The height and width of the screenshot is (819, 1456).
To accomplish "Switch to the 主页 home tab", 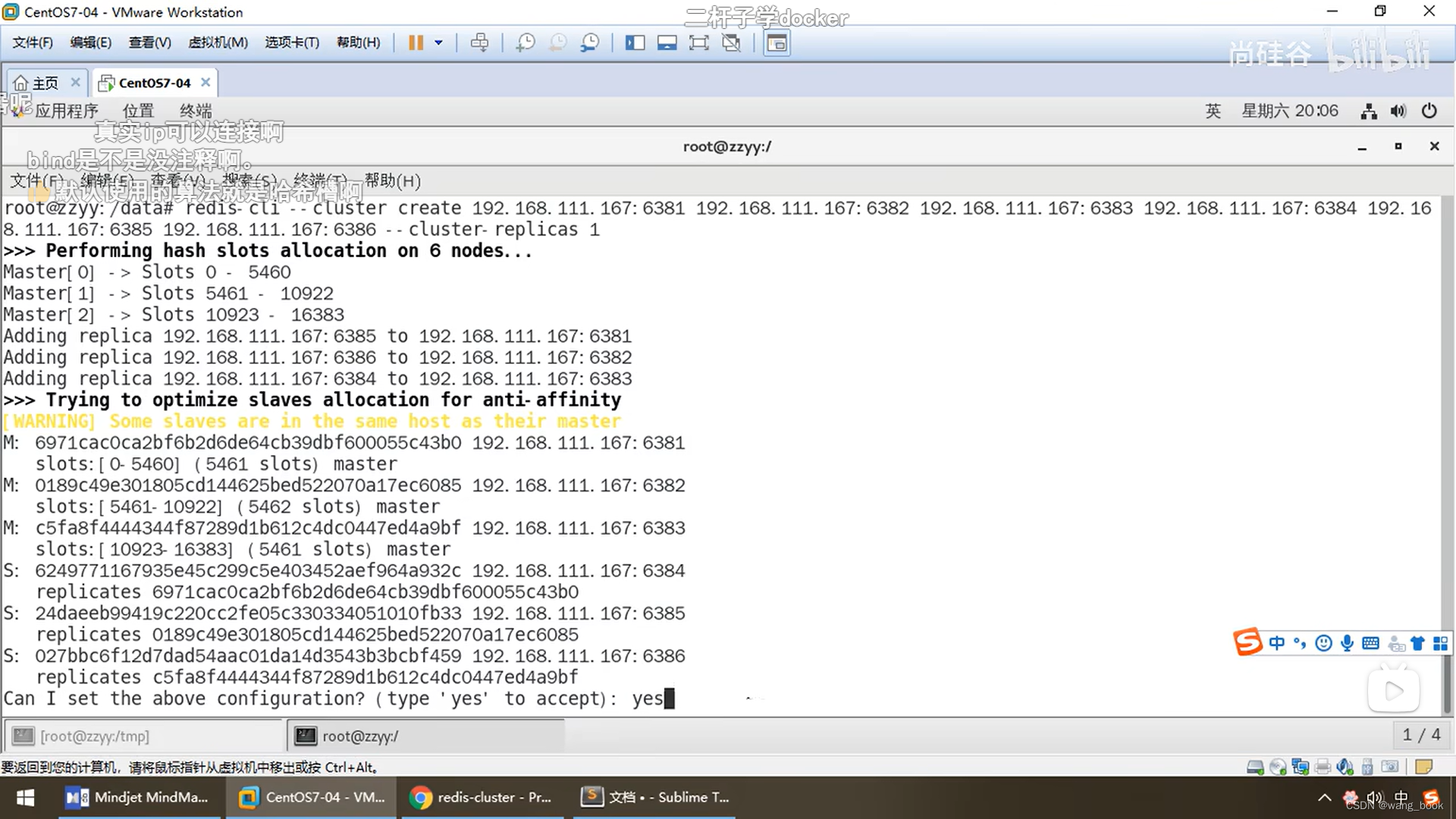I will click(x=45, y=83).
